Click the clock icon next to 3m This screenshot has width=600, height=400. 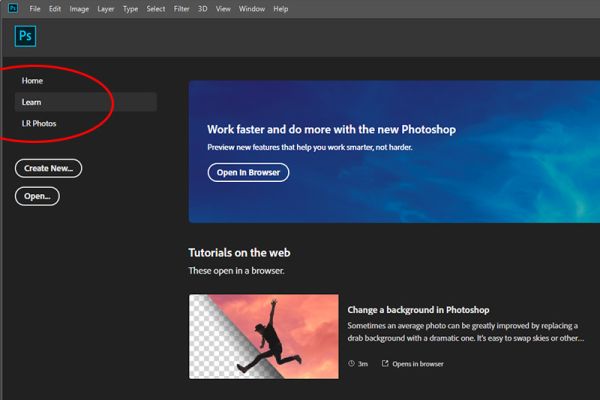click(351, 363)
